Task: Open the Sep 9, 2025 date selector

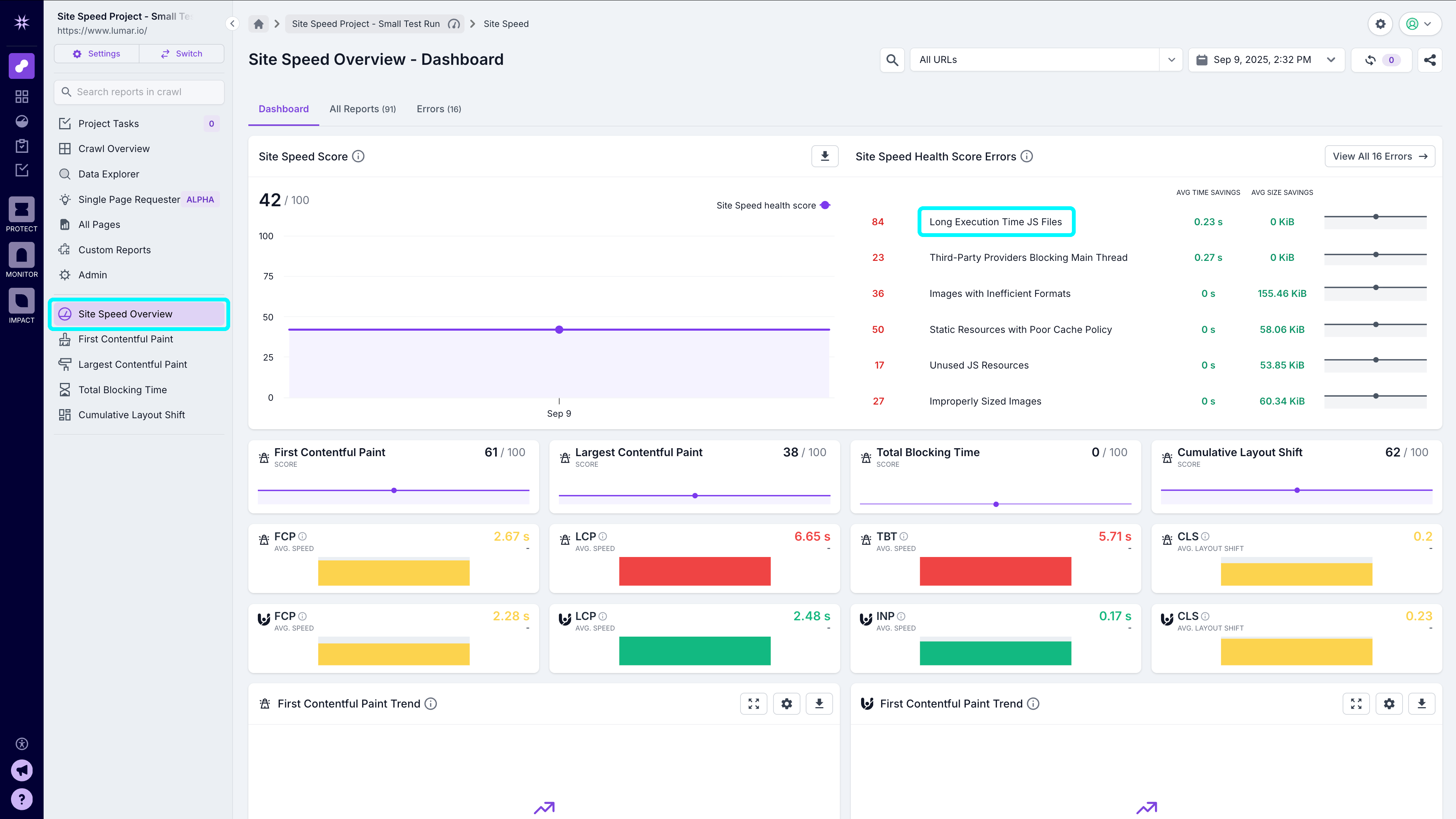Action: click(1266, 60)
